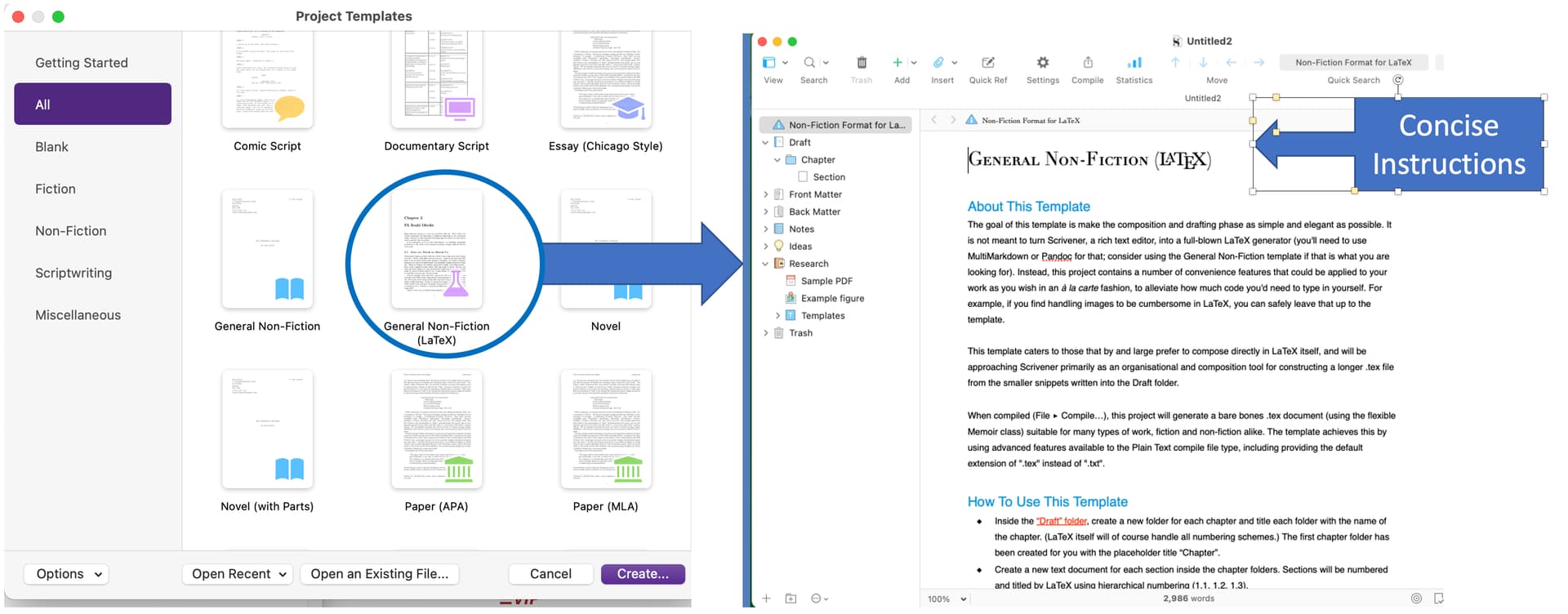Expand the Back Matter folder

[x=765, y=211]
